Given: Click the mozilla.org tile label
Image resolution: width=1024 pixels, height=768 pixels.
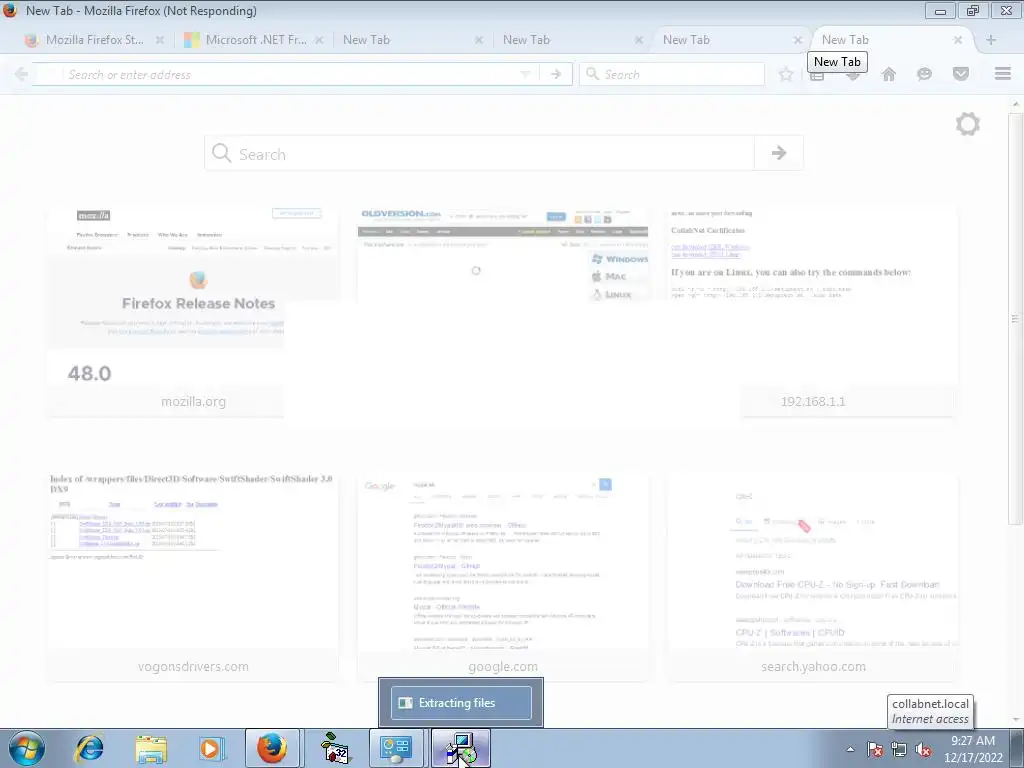Looking at the screenshot, I should (x=193, y=402).
